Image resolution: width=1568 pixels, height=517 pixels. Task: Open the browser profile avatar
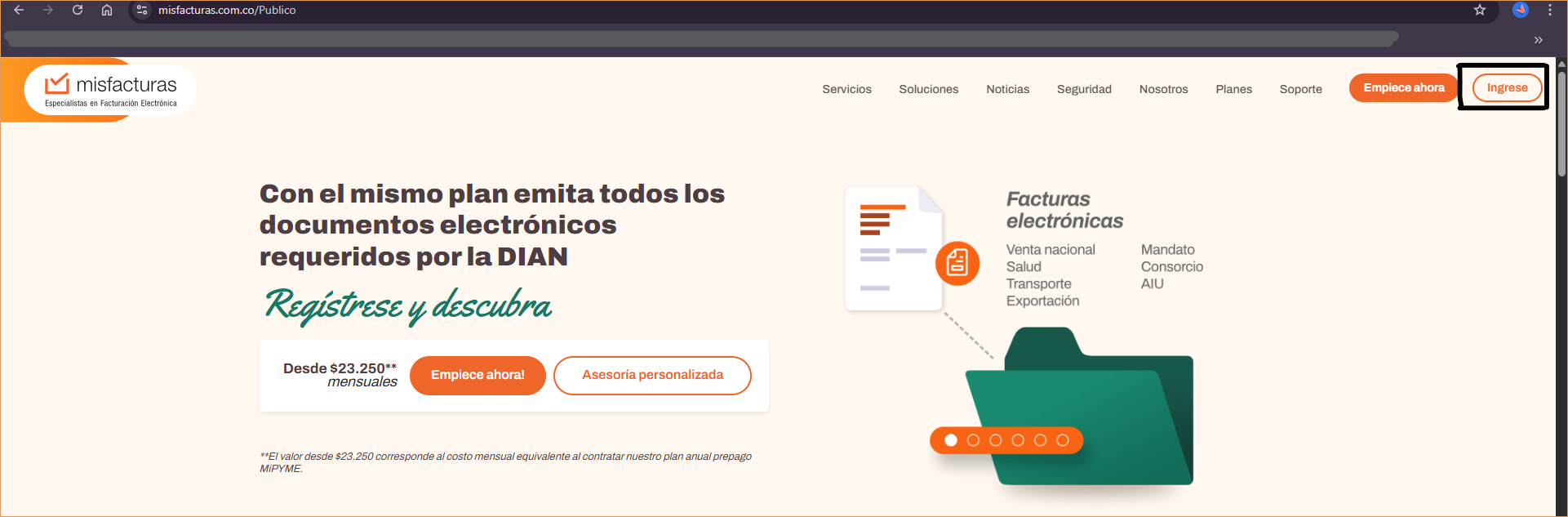coord(1520,10)
